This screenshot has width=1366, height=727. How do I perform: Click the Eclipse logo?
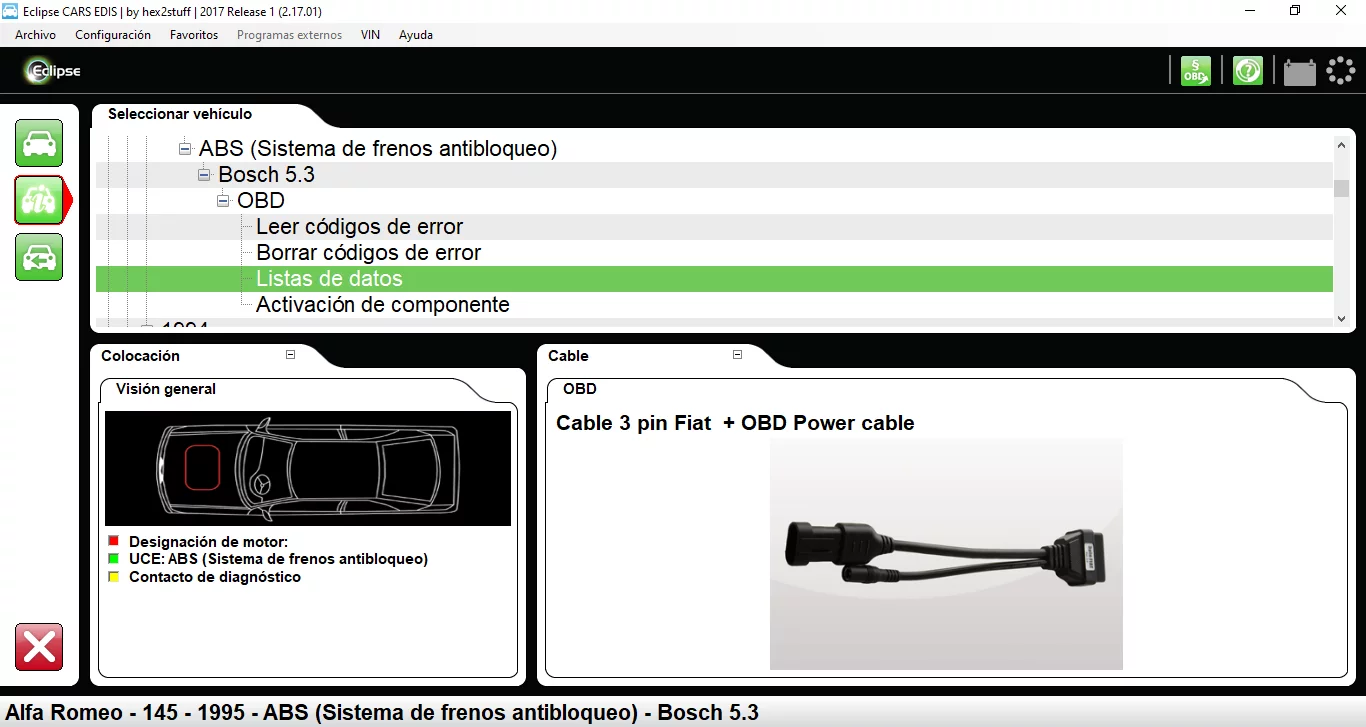53,71
